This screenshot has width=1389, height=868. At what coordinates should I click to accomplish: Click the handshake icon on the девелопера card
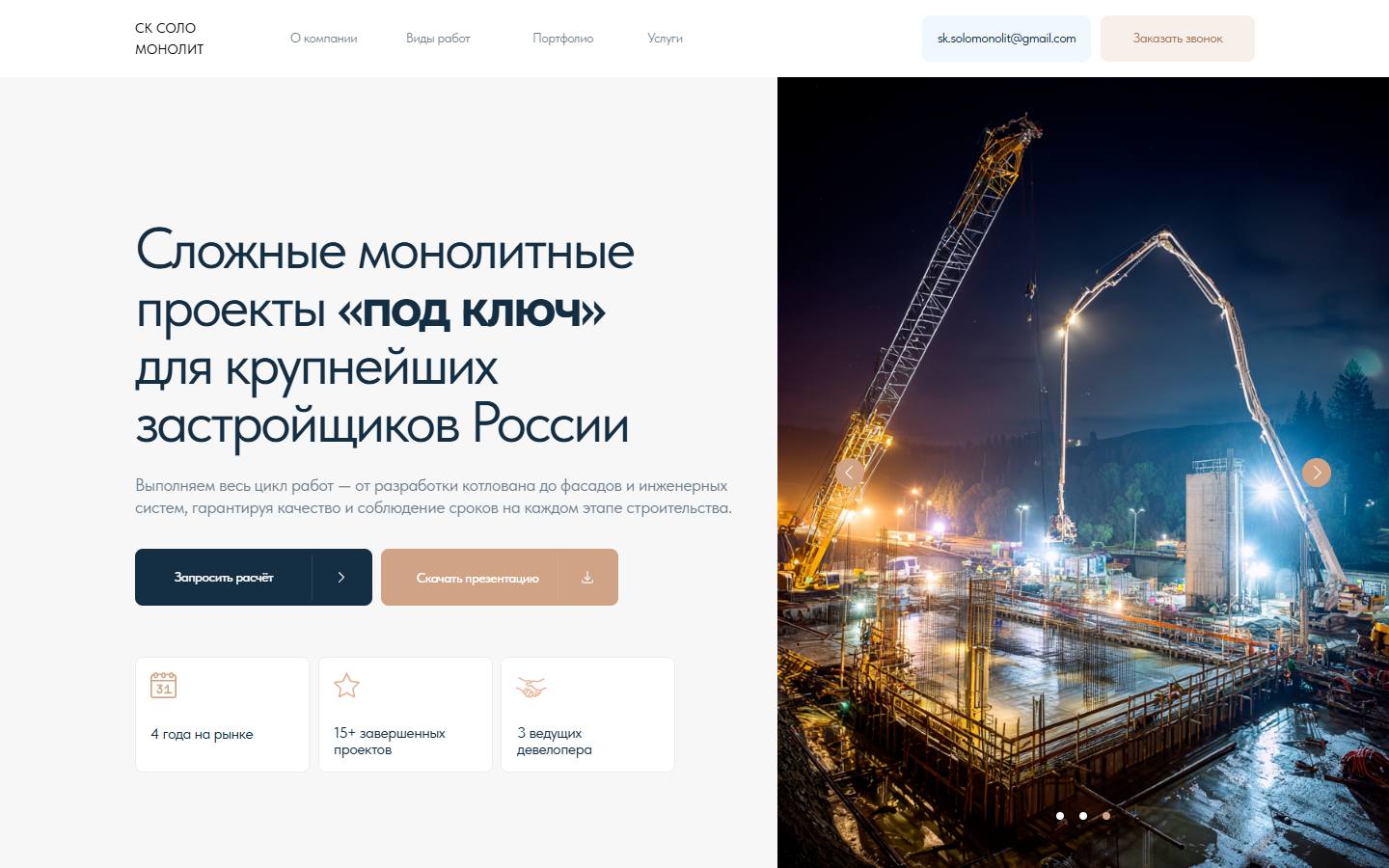point(531,687)
